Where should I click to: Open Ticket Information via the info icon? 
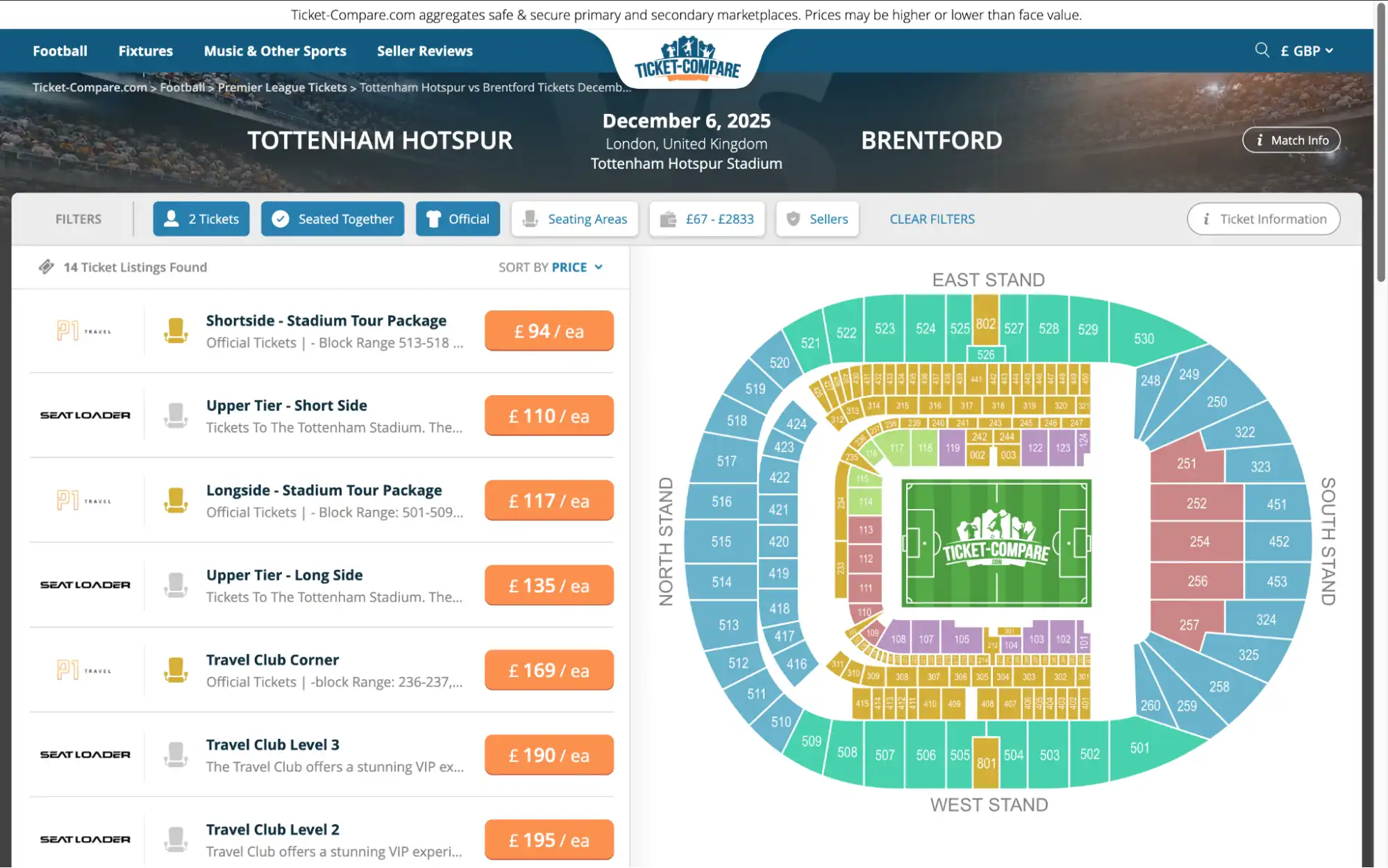click(x=1205, y=219)
